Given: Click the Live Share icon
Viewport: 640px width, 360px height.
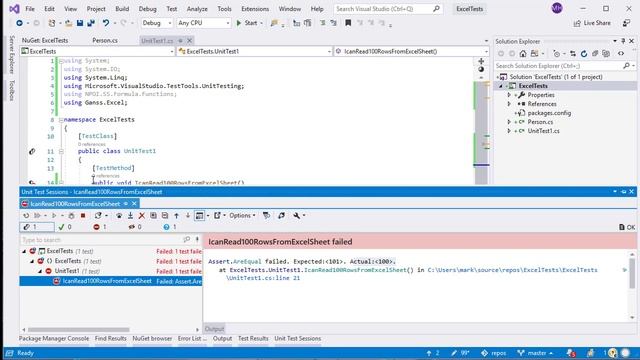Looking at the screenshot, I should (x=577, y=23).
